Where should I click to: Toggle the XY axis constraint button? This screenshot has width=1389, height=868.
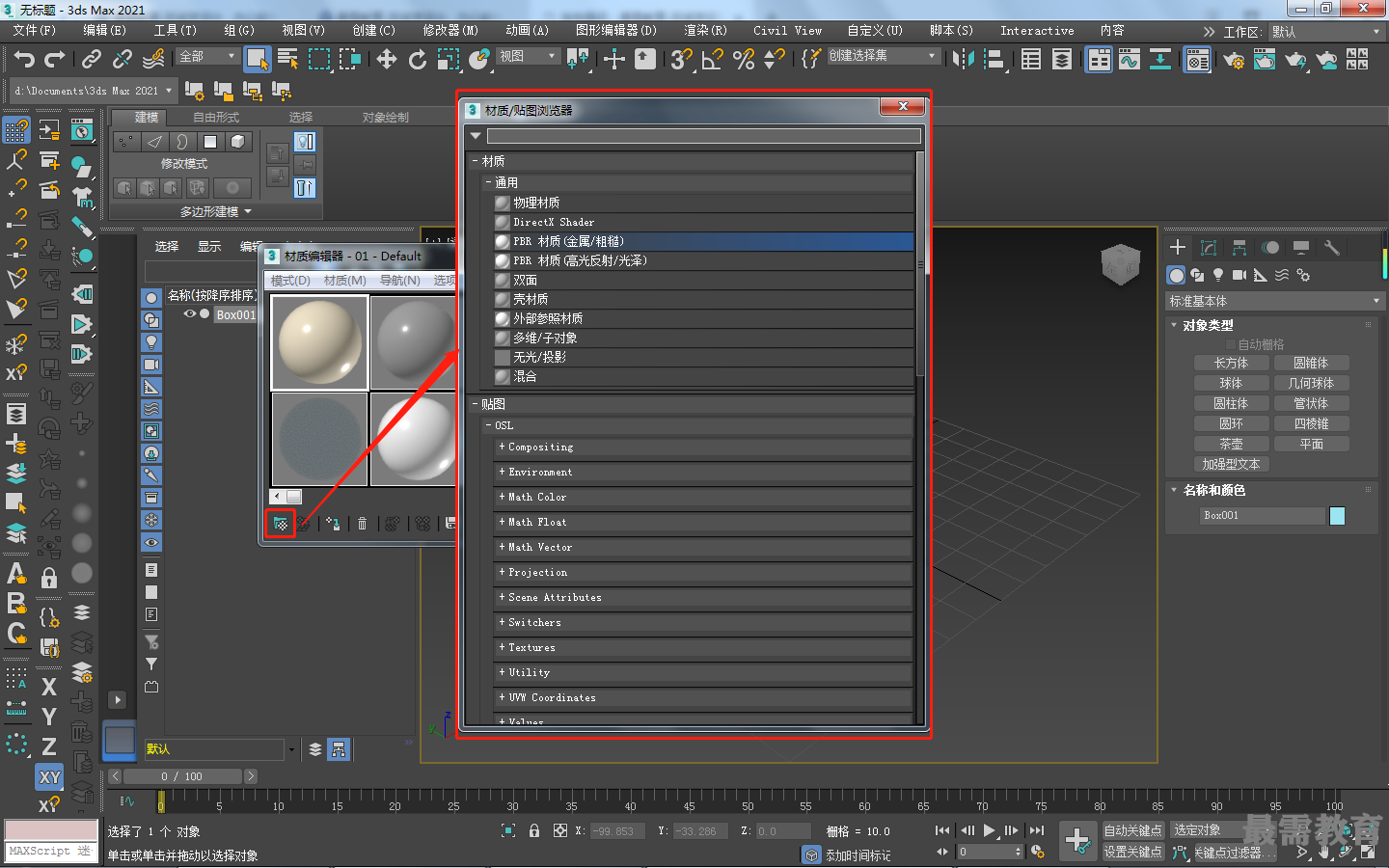(x=49, y=776)
